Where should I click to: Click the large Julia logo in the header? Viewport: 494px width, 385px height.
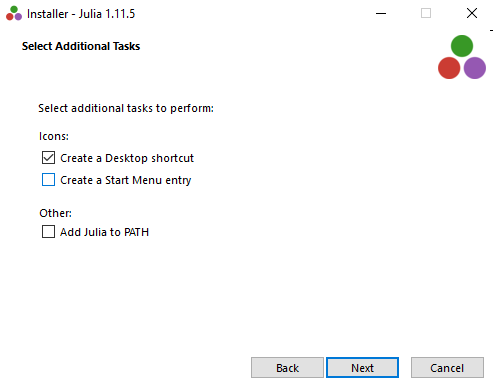pyautogui.click(x=462, y=57)
